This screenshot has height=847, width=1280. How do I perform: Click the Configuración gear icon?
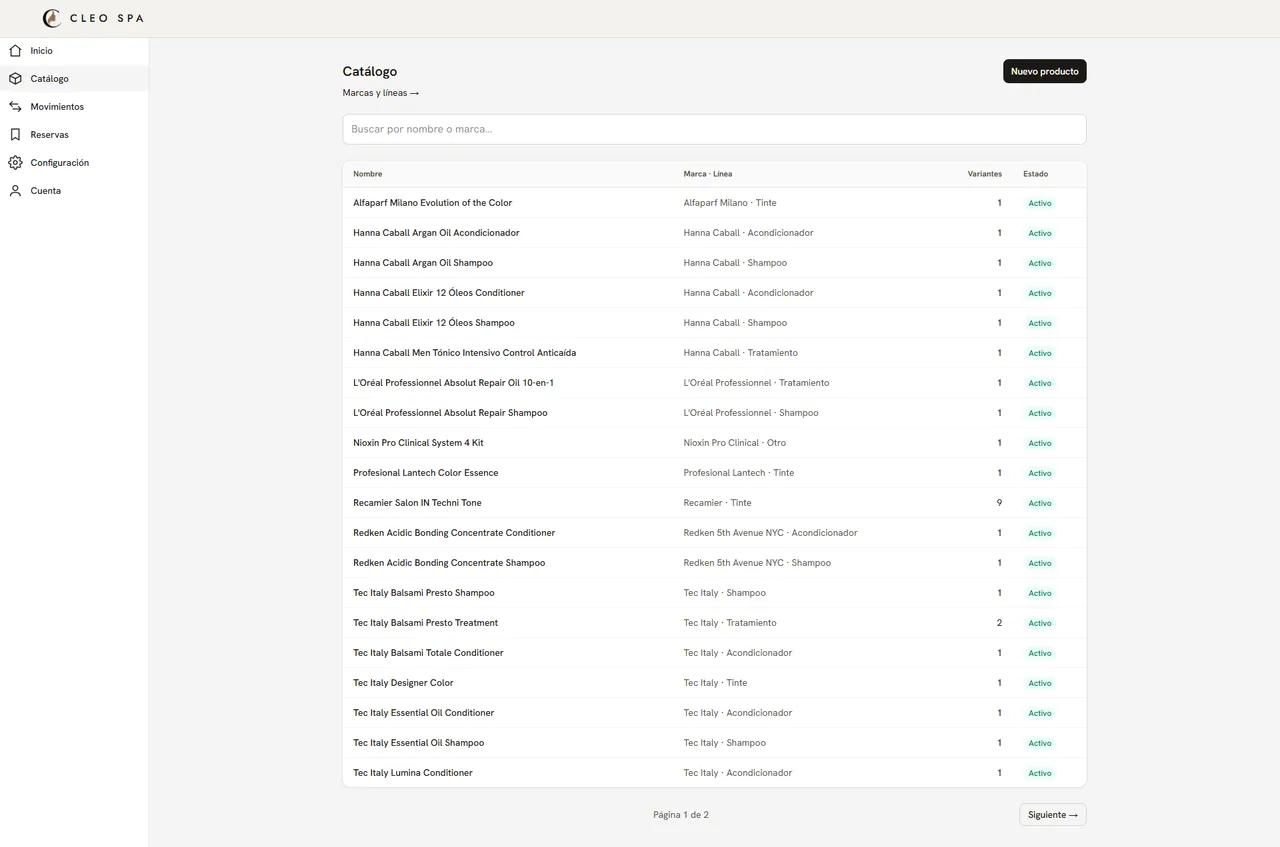[15, 163]
